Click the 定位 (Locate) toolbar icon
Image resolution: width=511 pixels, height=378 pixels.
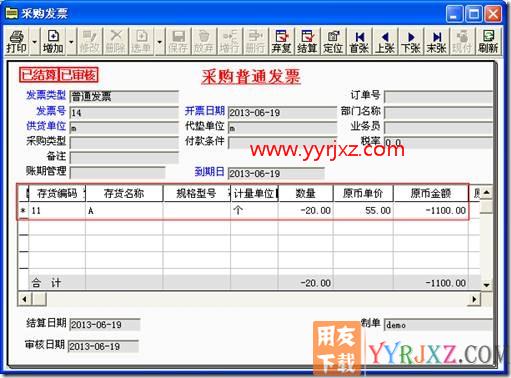[x=333, y=42]
